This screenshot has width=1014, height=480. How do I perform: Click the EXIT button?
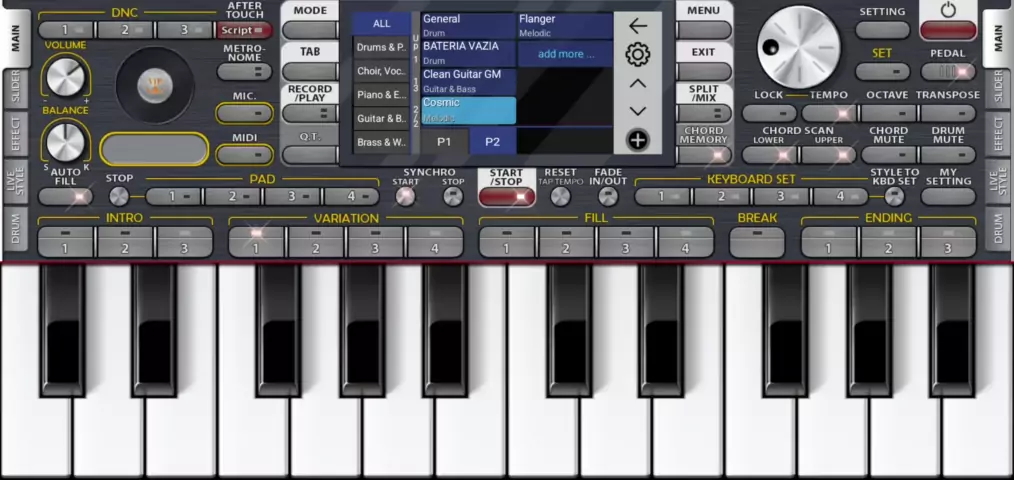(703, 52)
